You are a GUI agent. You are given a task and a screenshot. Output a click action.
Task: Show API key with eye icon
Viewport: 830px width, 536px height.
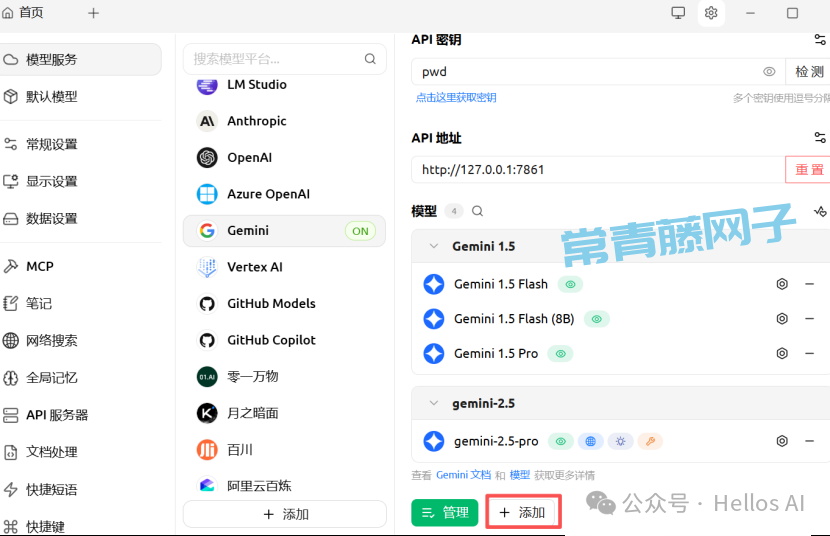[769, 72]
